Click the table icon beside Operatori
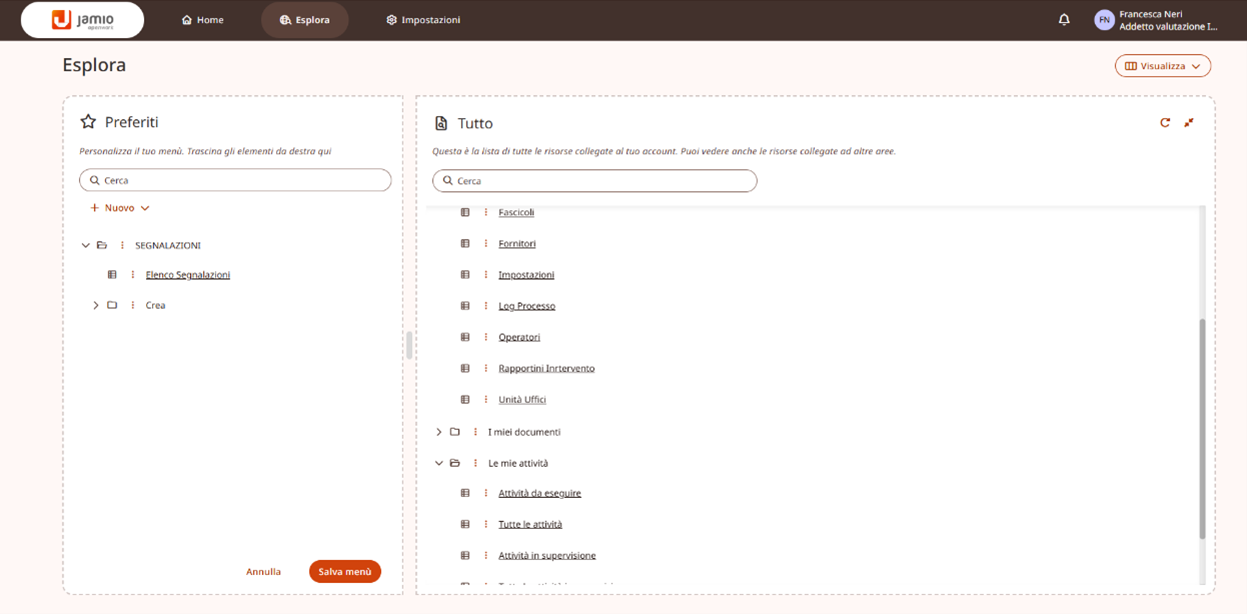The width and height of the screenshot is (1247, 614). 465,337
